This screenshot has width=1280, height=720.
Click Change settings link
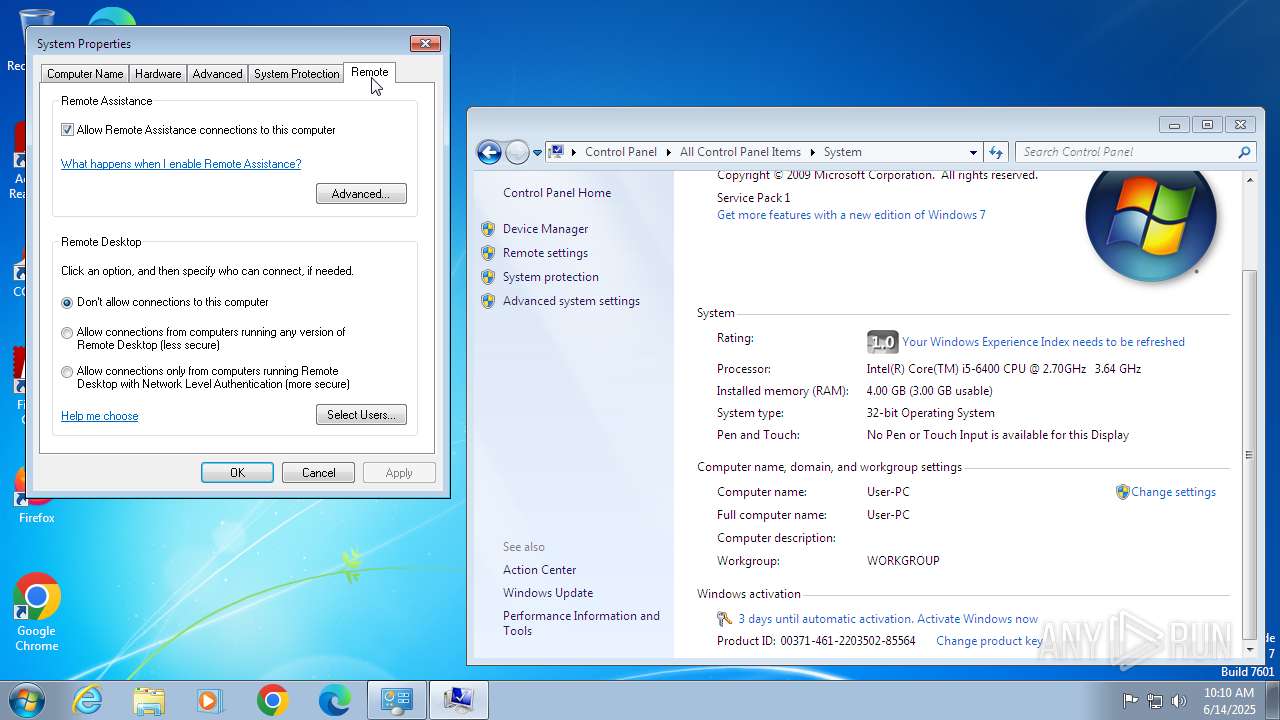(1173, 492)
